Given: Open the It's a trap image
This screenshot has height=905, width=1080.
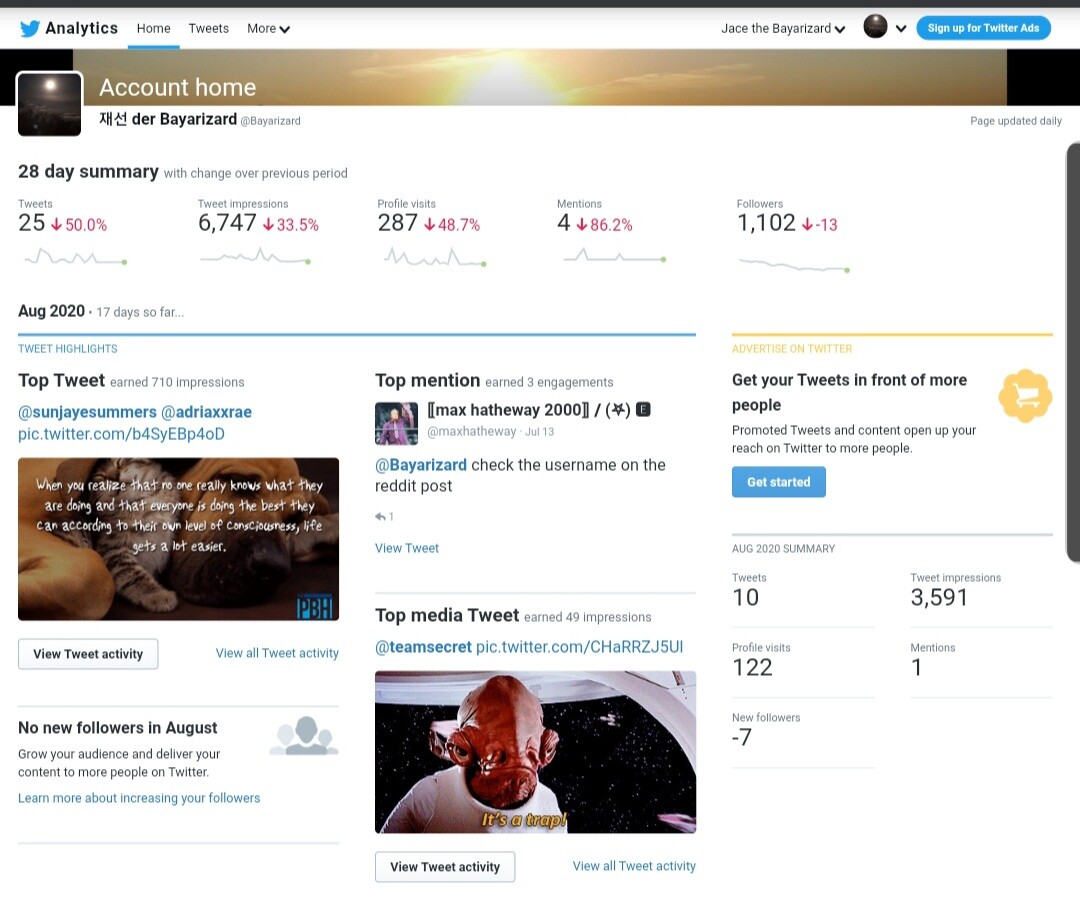Looking at the screenshot, I should pos(535,752).
